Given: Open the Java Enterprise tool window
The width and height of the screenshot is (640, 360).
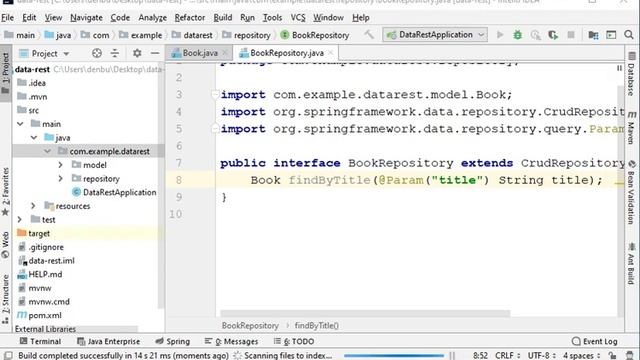Looking at the screenshot, I should [x=109, y=341].
